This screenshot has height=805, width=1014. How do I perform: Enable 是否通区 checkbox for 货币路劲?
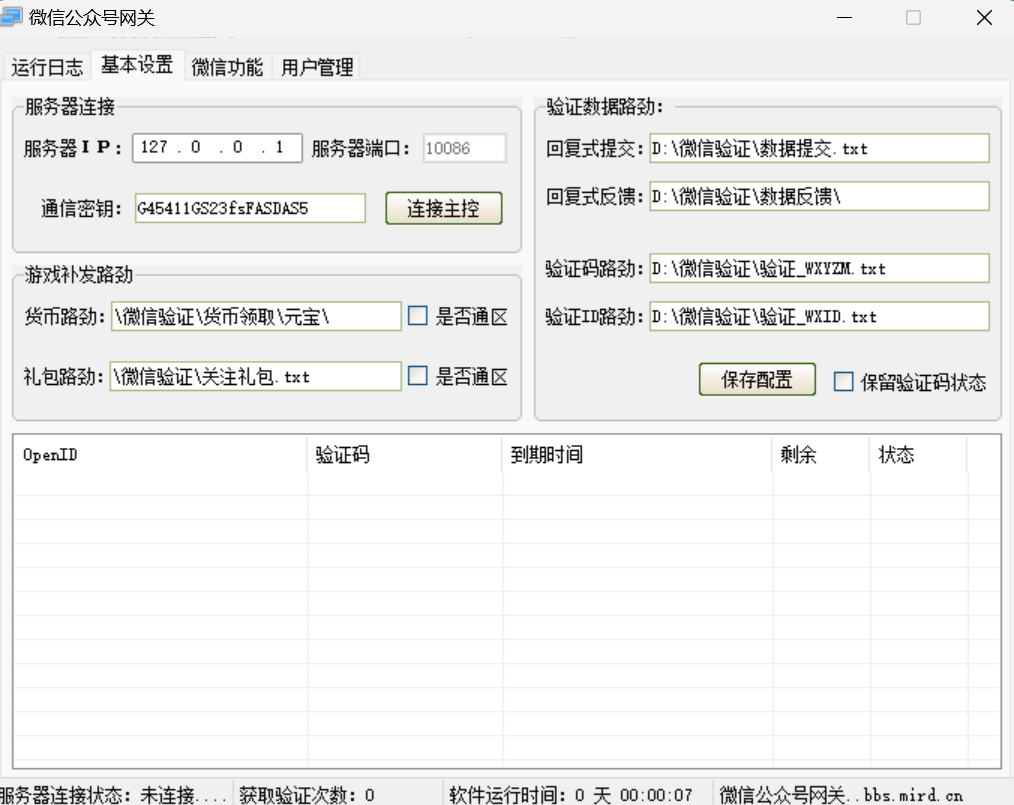pos(418,316)
